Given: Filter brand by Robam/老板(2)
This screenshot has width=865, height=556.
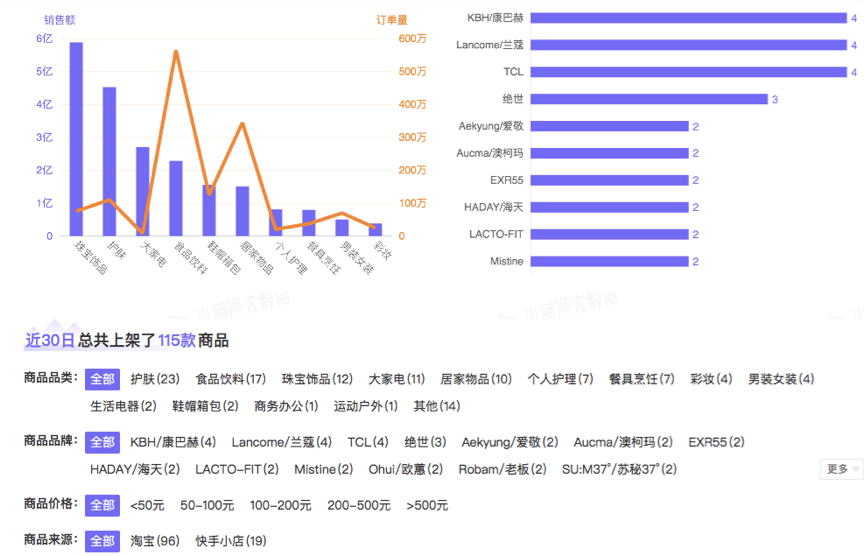Looking at the screenshot, I should (x=502, y=469).
